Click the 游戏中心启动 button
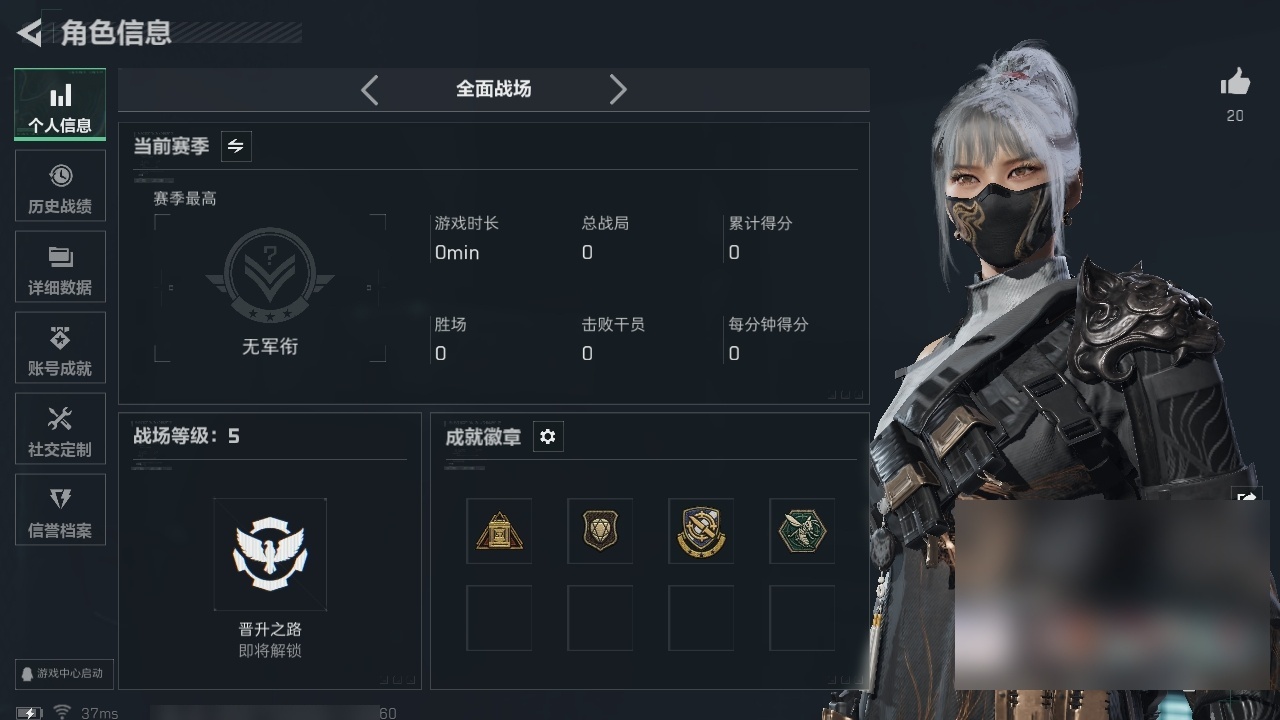1280x720 pixels. tap(62, 673)
